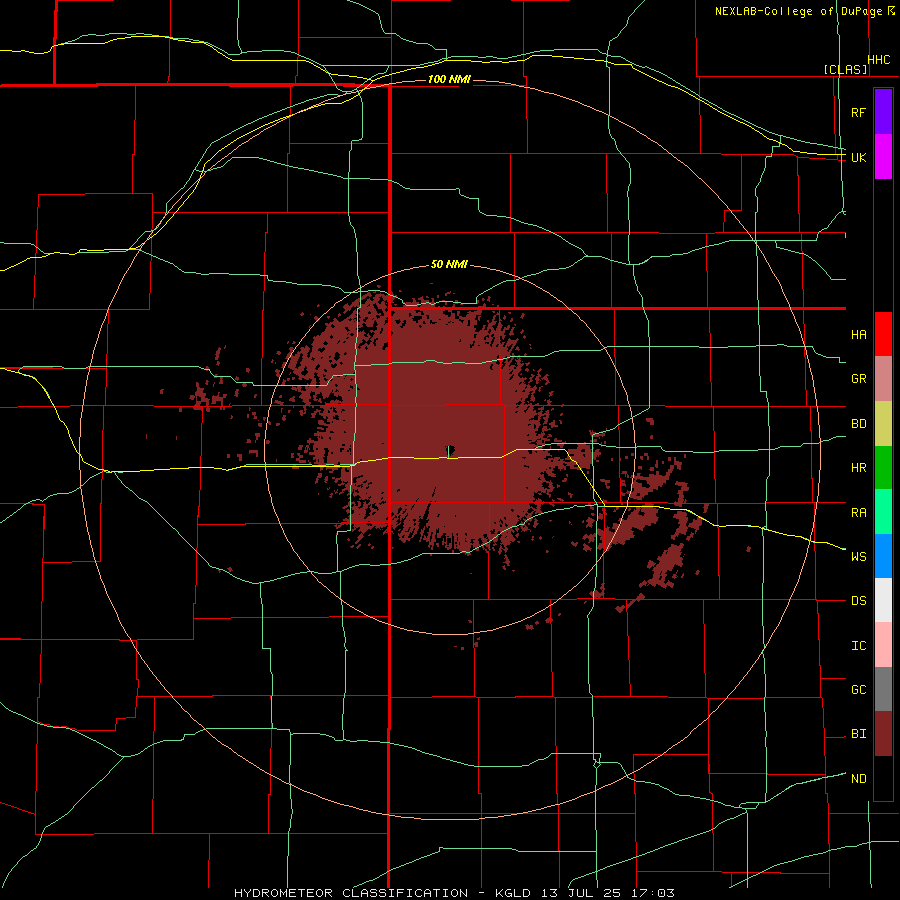Viewport: 900px width, 900px height.
Task: Select the WS blue legend swatch
Action: [883, 556]
